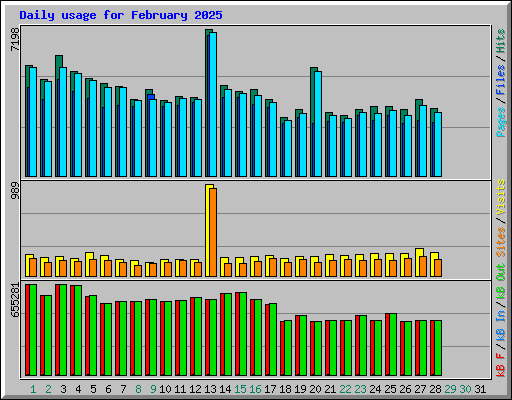Click day label 29 on the axis
The width and height of the screenshot is (512, 400).
[450, 389]
